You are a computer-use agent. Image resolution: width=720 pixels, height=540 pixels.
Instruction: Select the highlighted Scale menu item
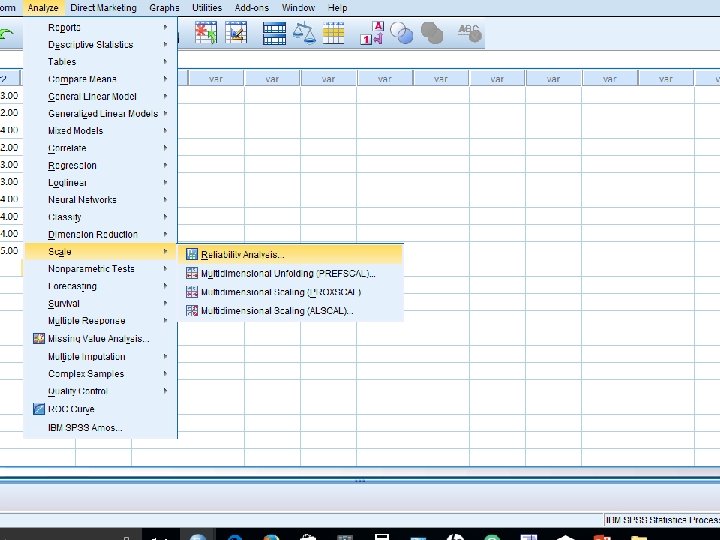pos(100,252)
